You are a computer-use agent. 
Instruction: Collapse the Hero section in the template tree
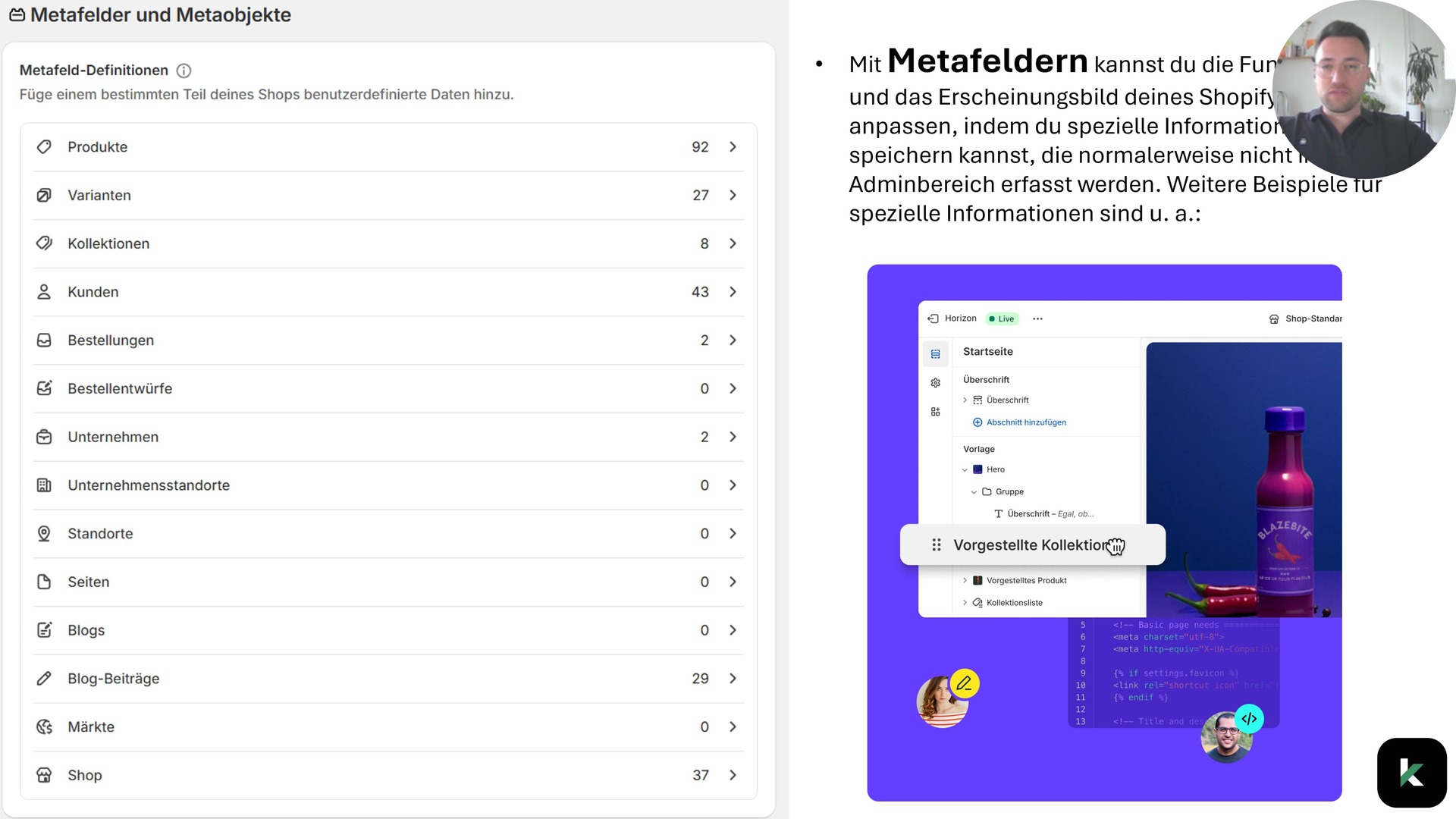[965, 470]
